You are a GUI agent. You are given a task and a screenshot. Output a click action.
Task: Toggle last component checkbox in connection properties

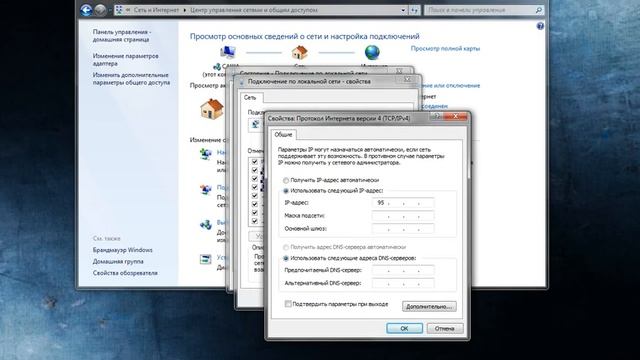pyautogui.click(x=255, y=221)
